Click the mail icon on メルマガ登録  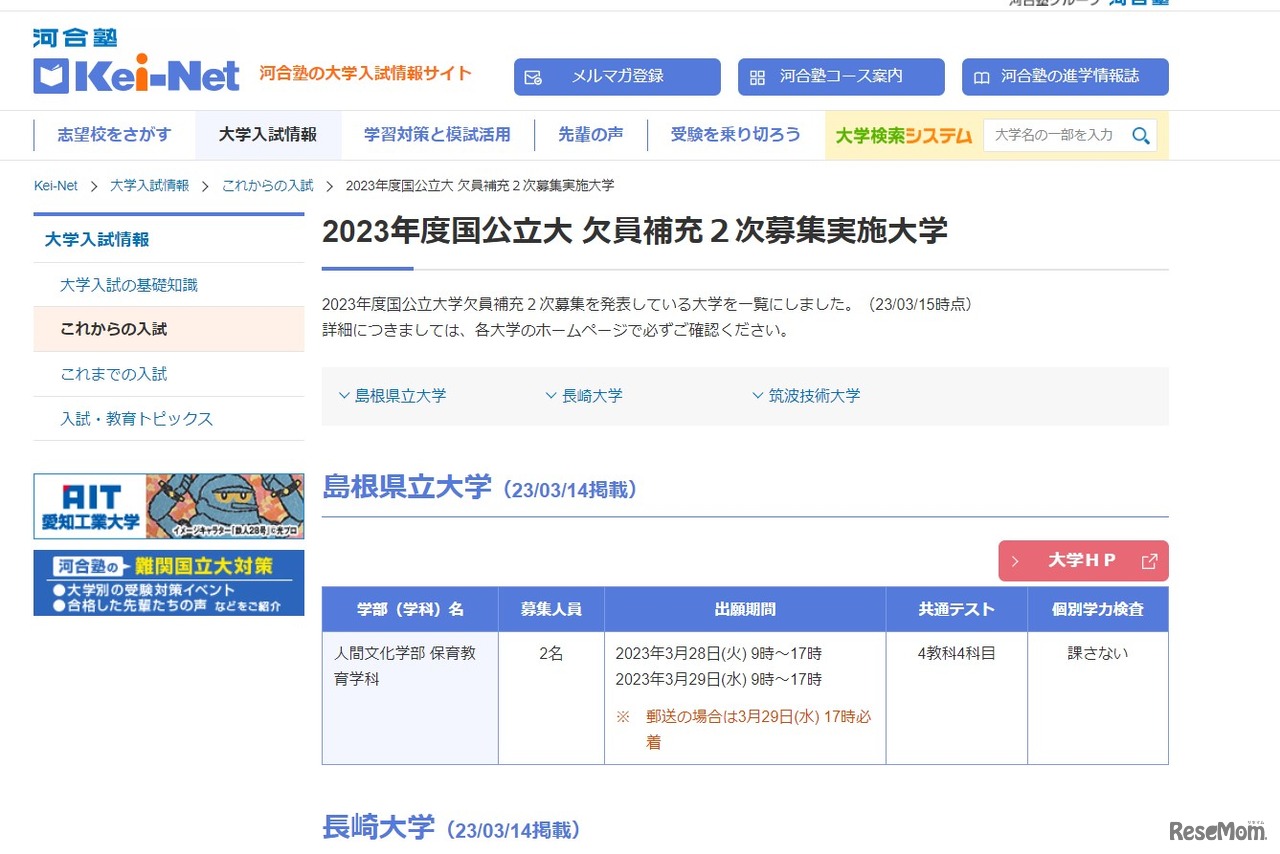tap(533, 77)
